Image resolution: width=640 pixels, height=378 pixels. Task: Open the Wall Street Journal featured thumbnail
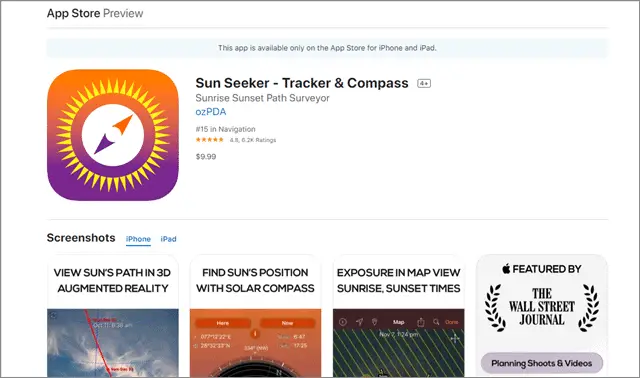point(542,316)
